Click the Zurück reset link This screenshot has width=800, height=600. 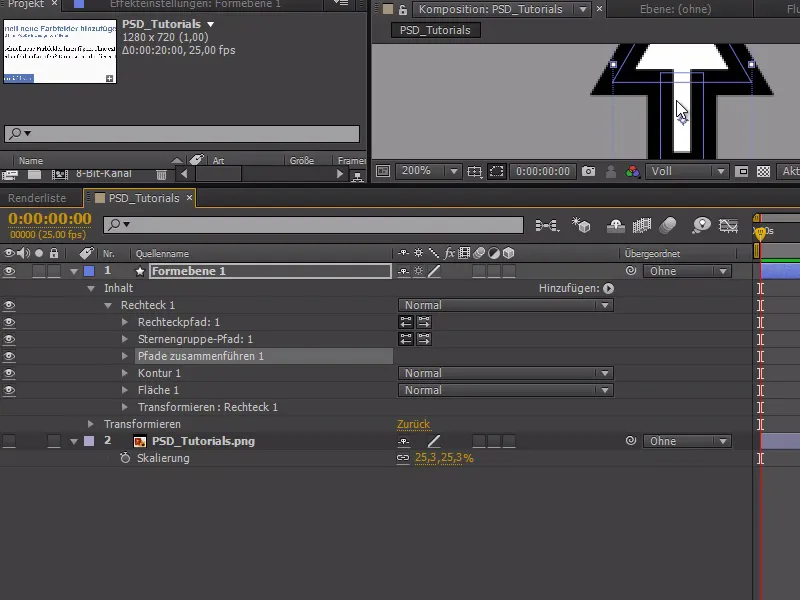click(414, 424)
